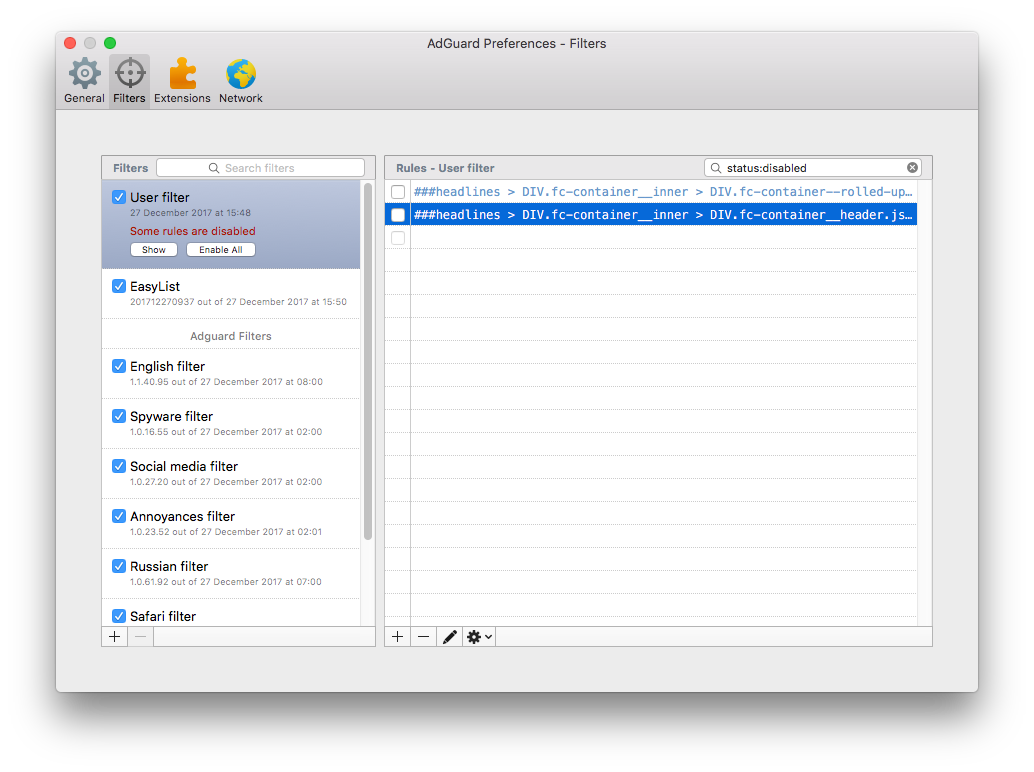Click the Adguard Filters section header
The height and width of the screenshot is (772, 1034).
231,336
